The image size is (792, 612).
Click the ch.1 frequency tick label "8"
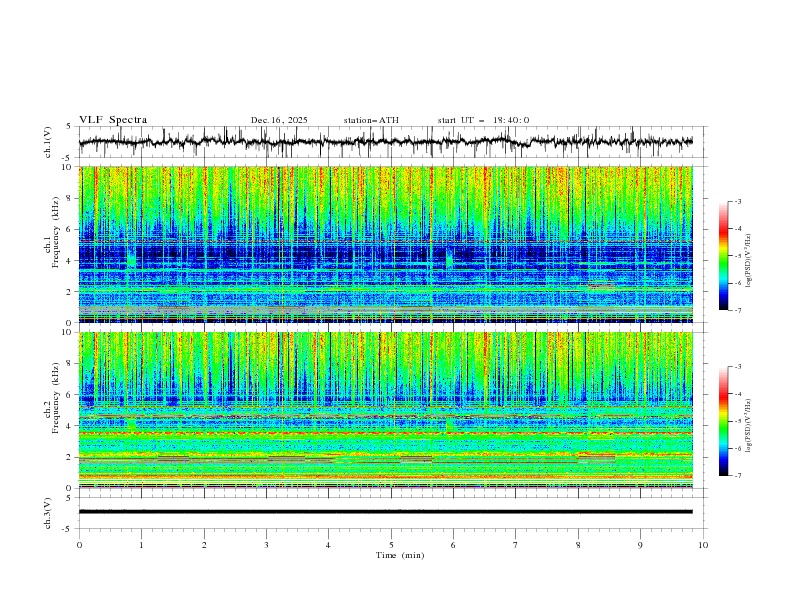tap(70, 198)
